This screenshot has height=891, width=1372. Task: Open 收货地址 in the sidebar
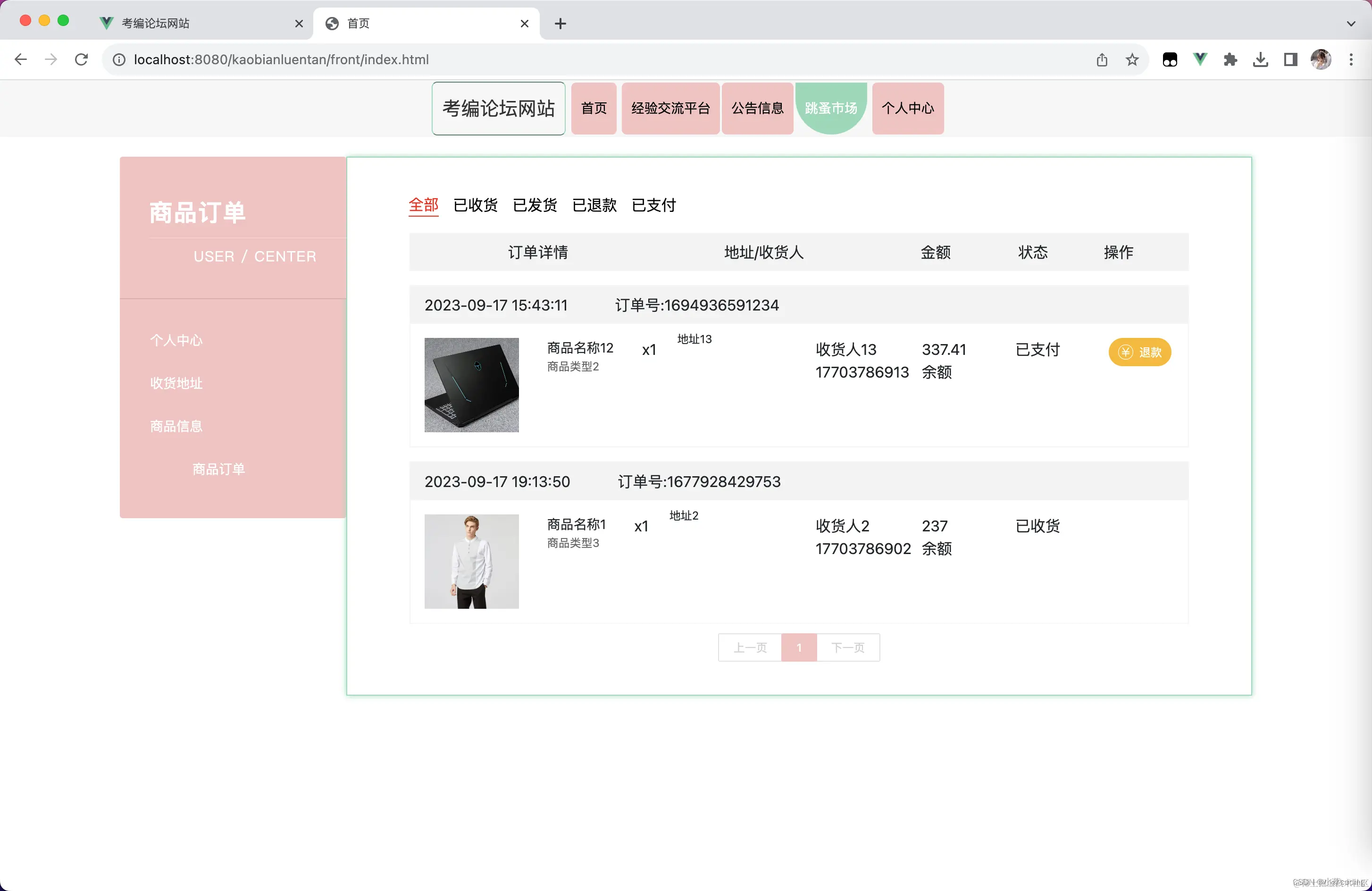pyautogui.click(x=176, y=383)
